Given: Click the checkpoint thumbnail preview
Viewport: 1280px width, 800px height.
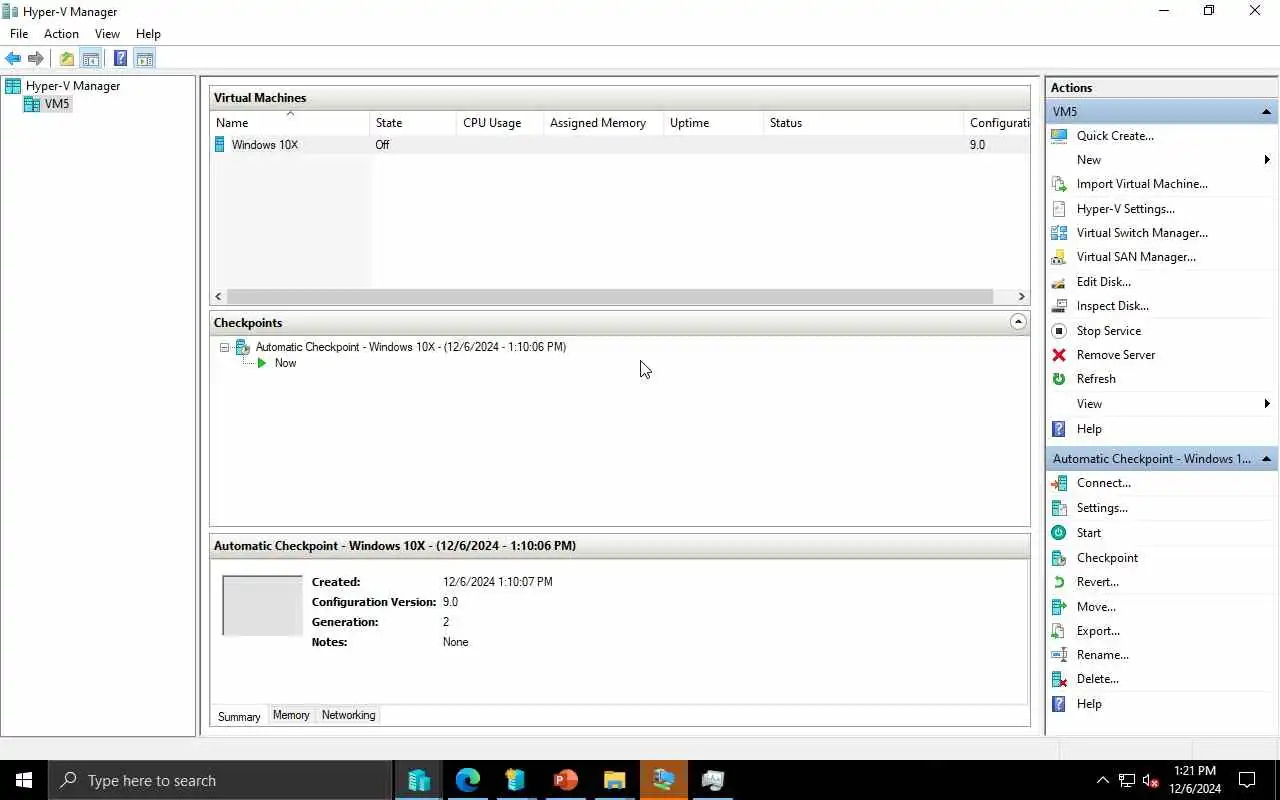Looking at the screenshot, I should coord(262,606).
